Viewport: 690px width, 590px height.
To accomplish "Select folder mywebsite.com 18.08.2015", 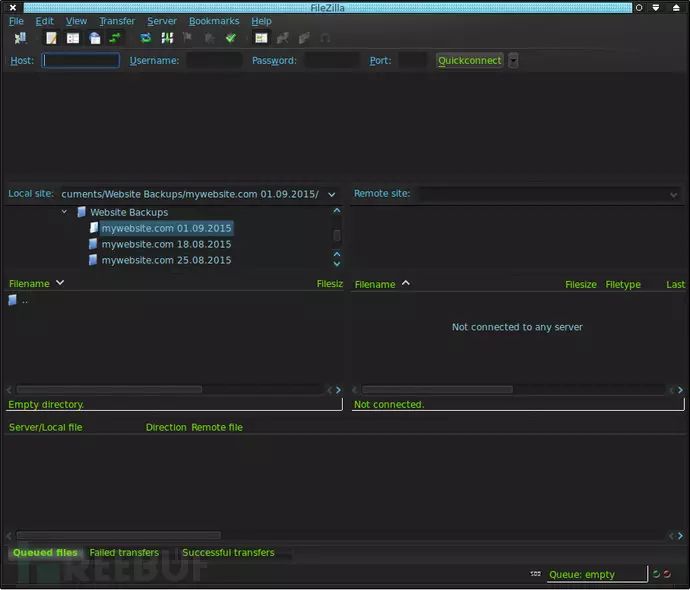I will coord(166,244).
